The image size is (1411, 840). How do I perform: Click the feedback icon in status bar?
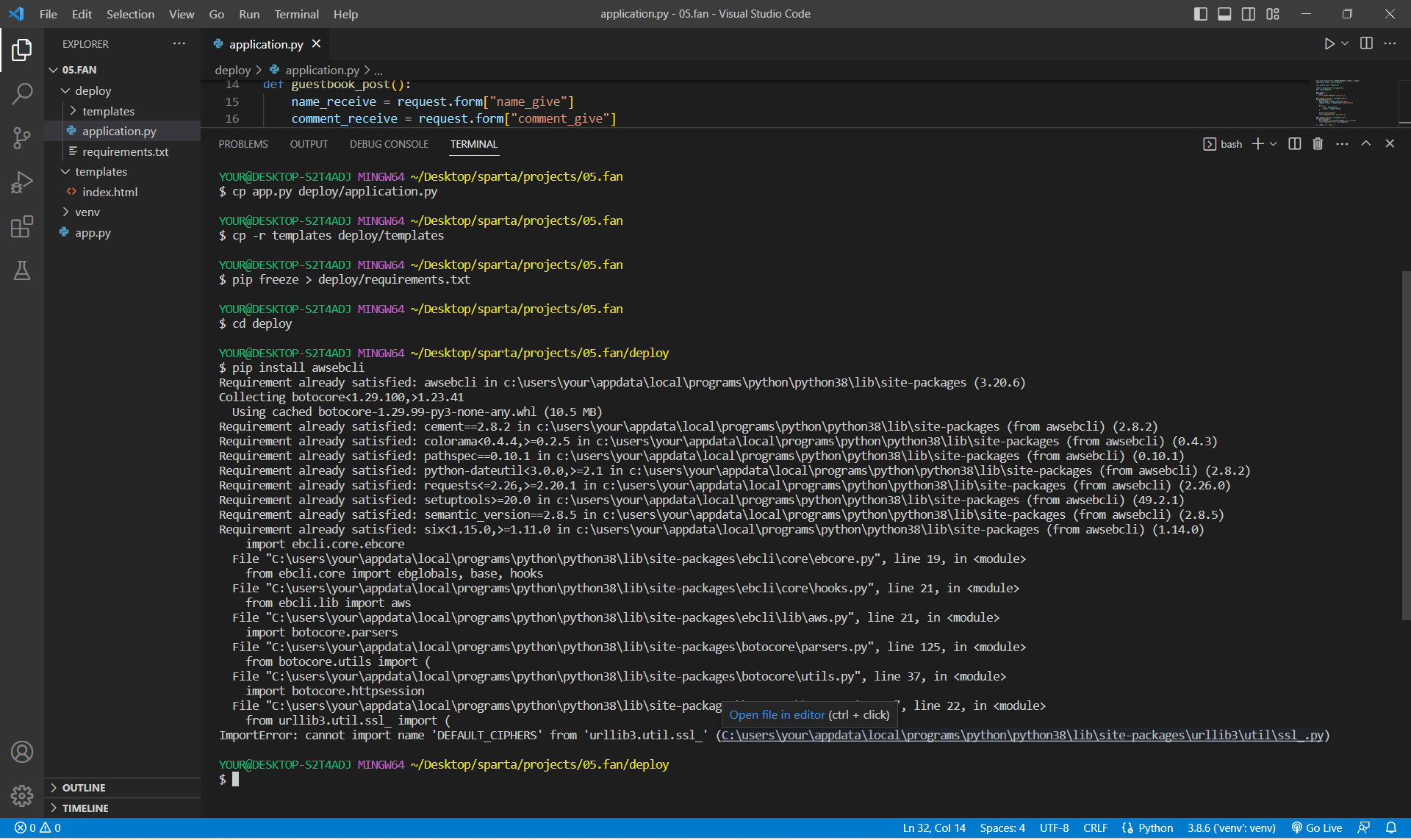[1364, 828]
